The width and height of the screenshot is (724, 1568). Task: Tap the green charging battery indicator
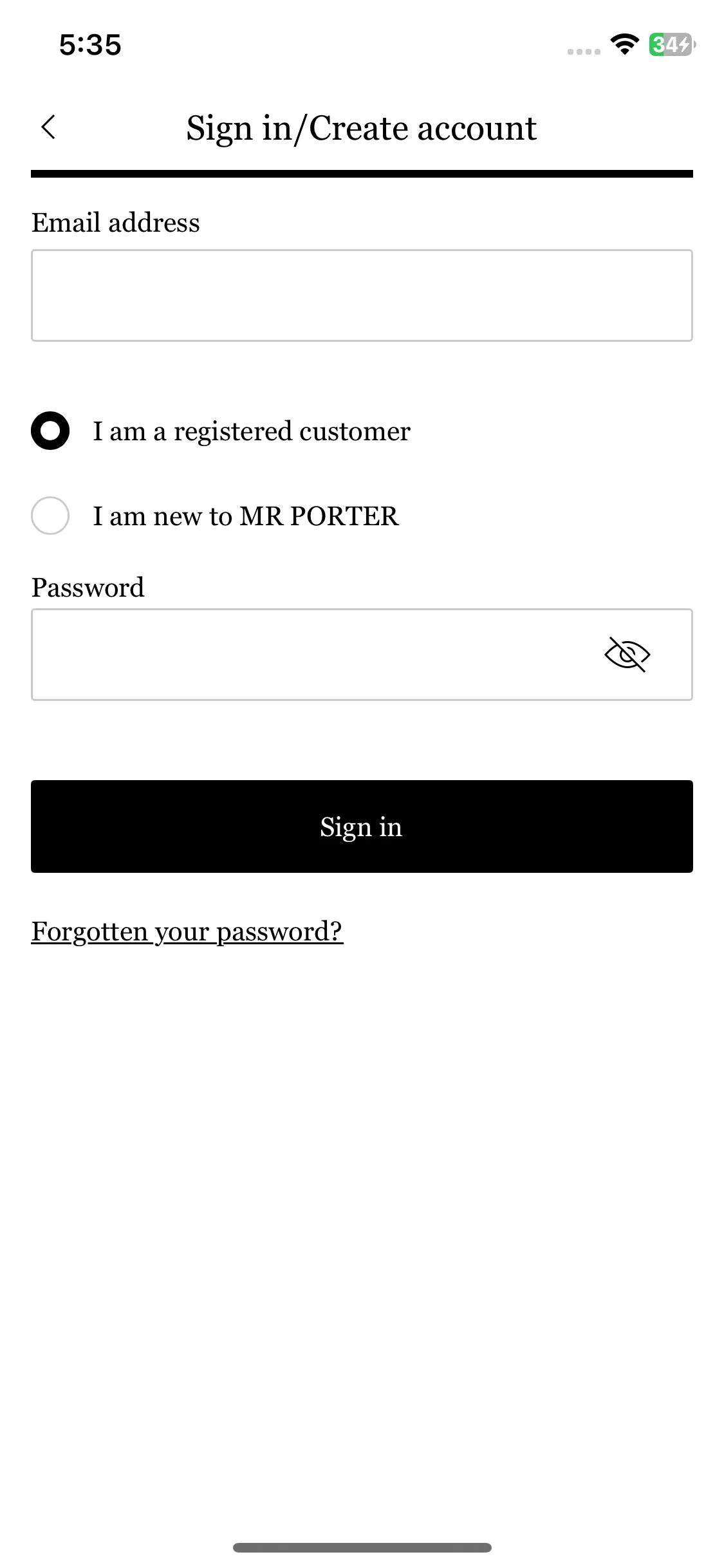coord(673,44)
